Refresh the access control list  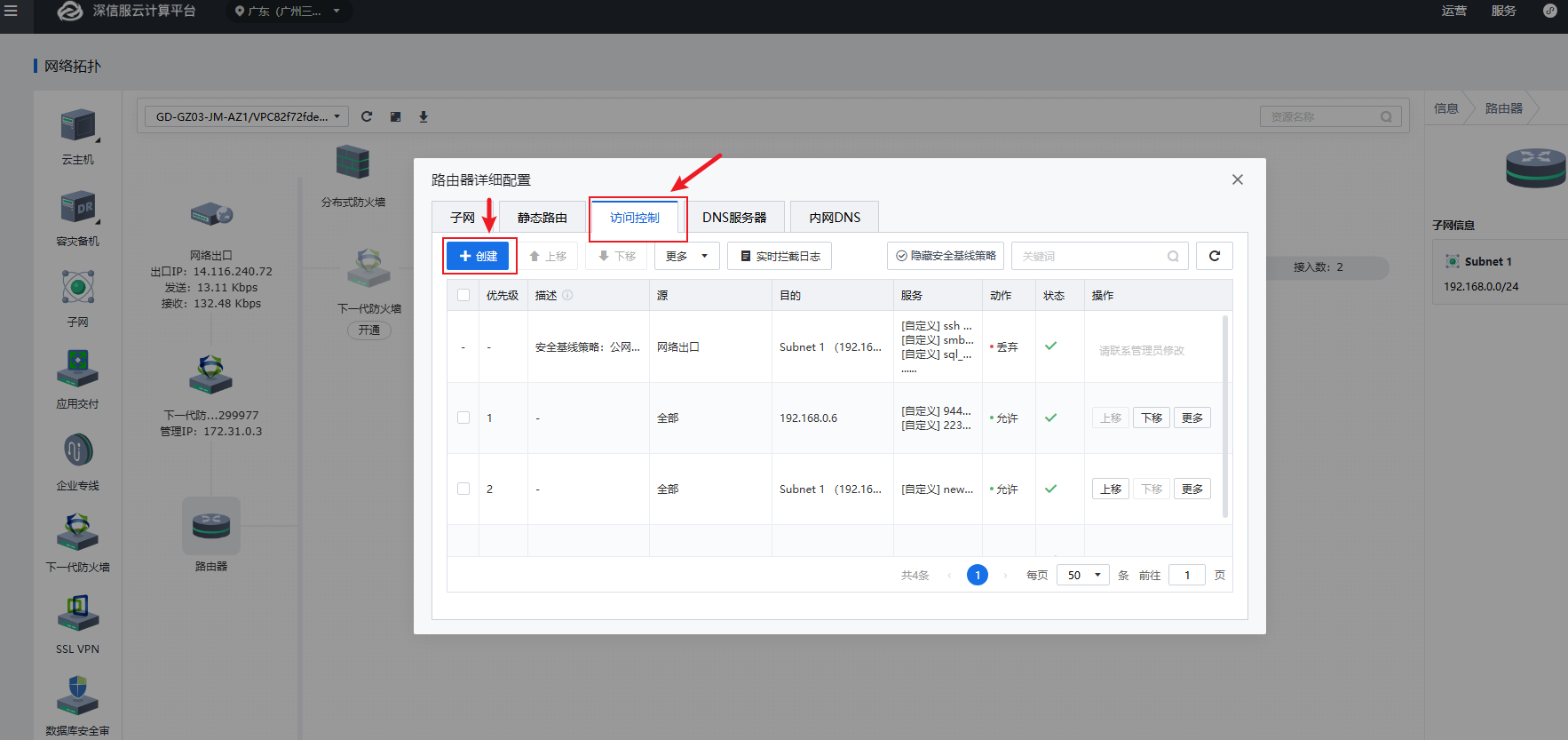[x=1214, y=256]
